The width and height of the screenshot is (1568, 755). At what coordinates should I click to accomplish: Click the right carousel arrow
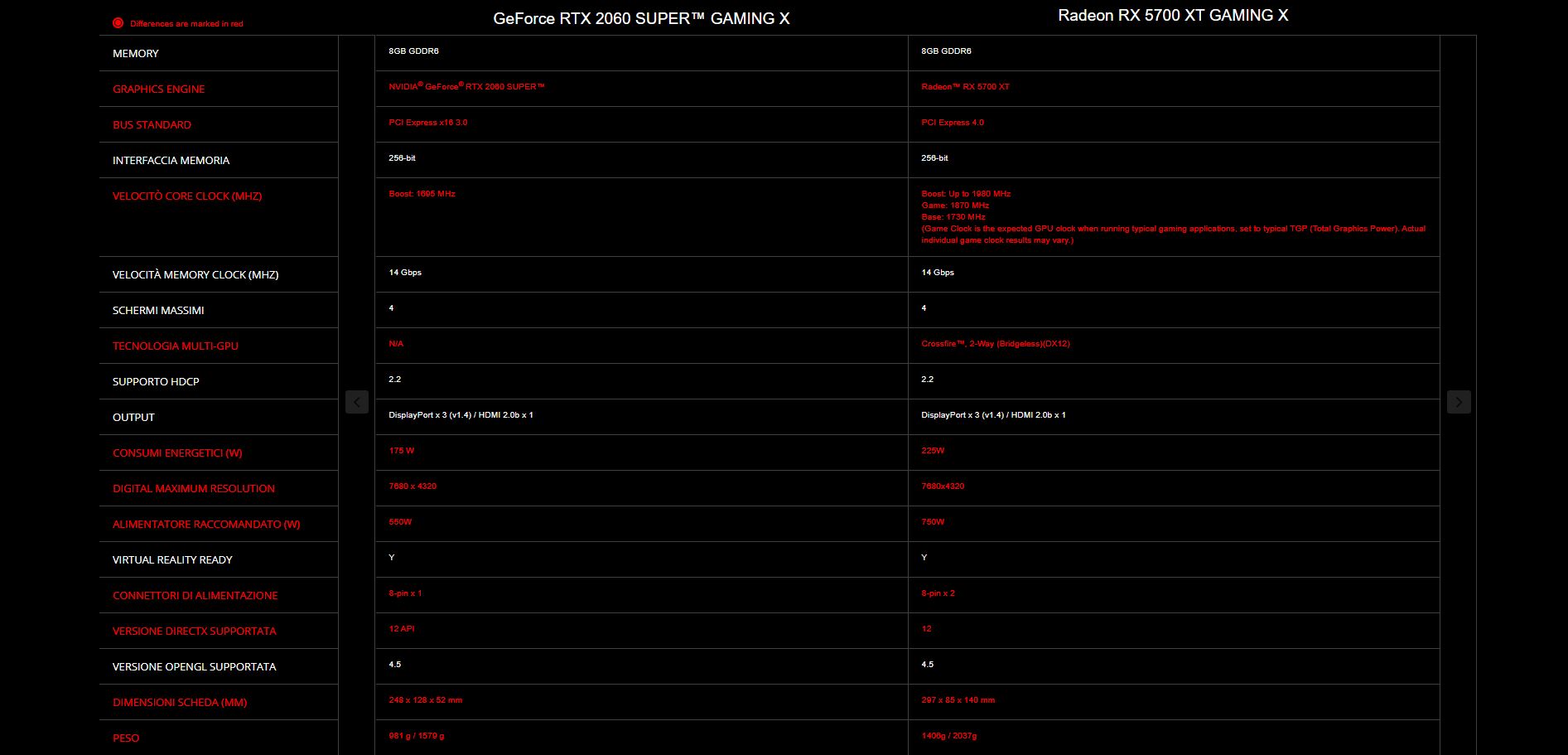point(1459,402)
